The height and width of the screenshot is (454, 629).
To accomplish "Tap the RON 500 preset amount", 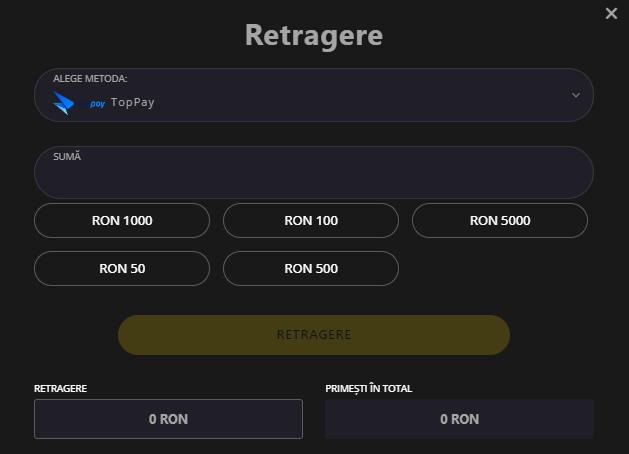I will pos(311,269).
